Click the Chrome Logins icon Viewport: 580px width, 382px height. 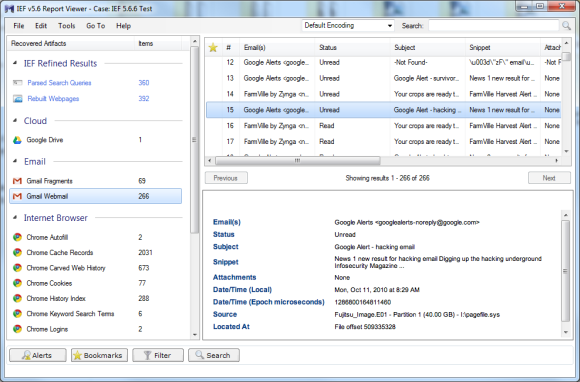(17, 329)
